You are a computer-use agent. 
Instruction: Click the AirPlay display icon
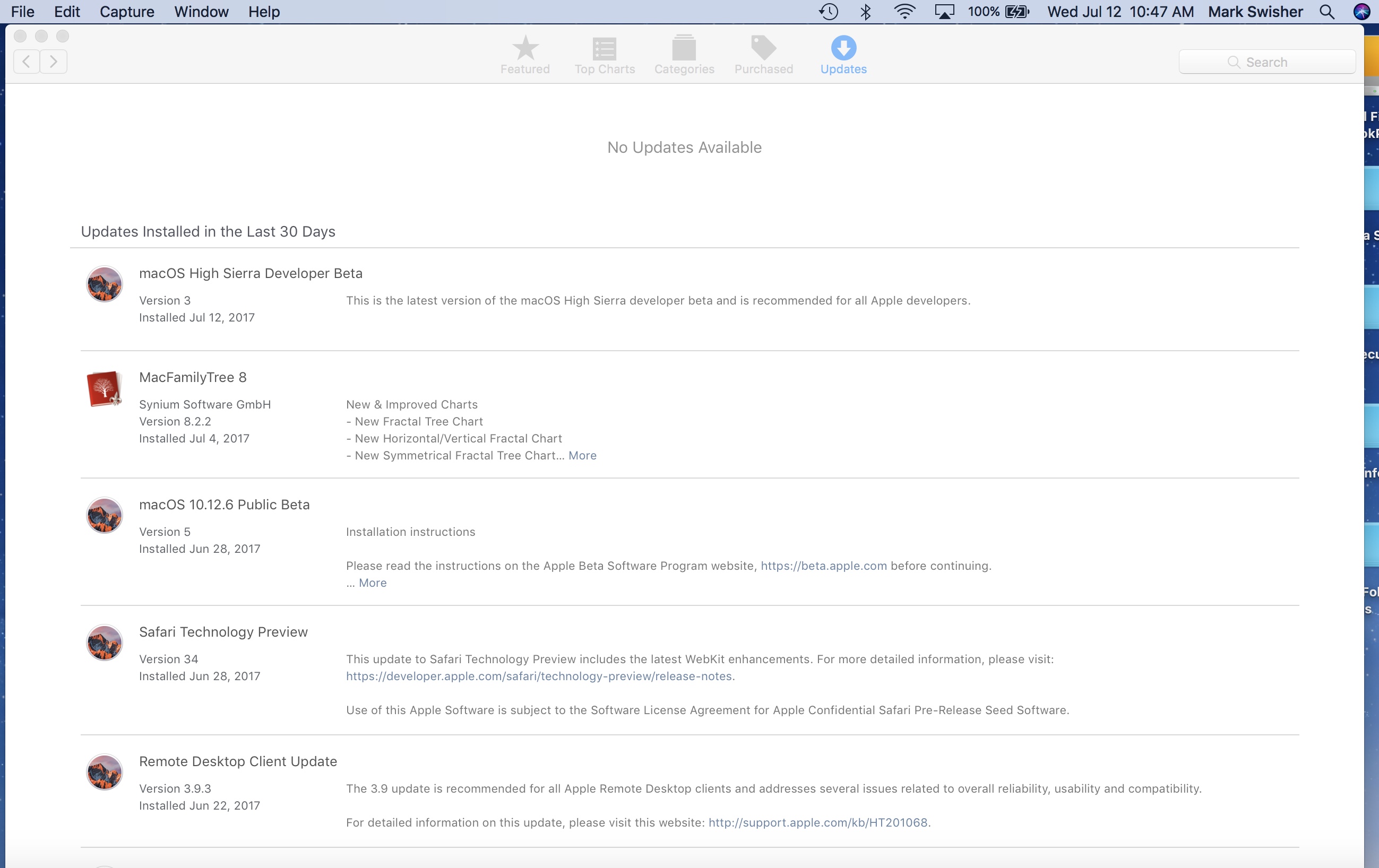[x=944, y=12]
